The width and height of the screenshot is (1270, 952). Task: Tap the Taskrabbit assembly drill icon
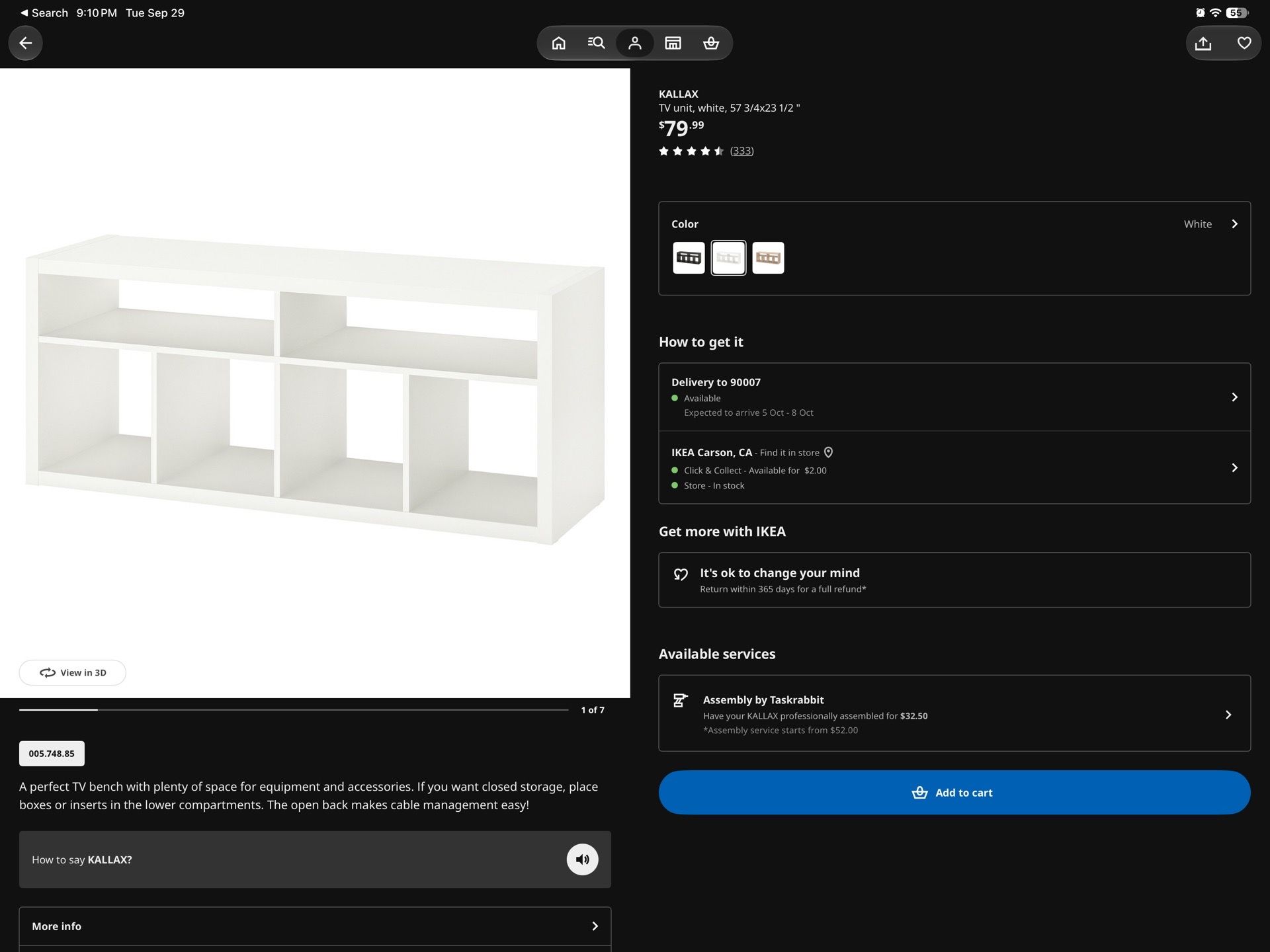(680, 701)
